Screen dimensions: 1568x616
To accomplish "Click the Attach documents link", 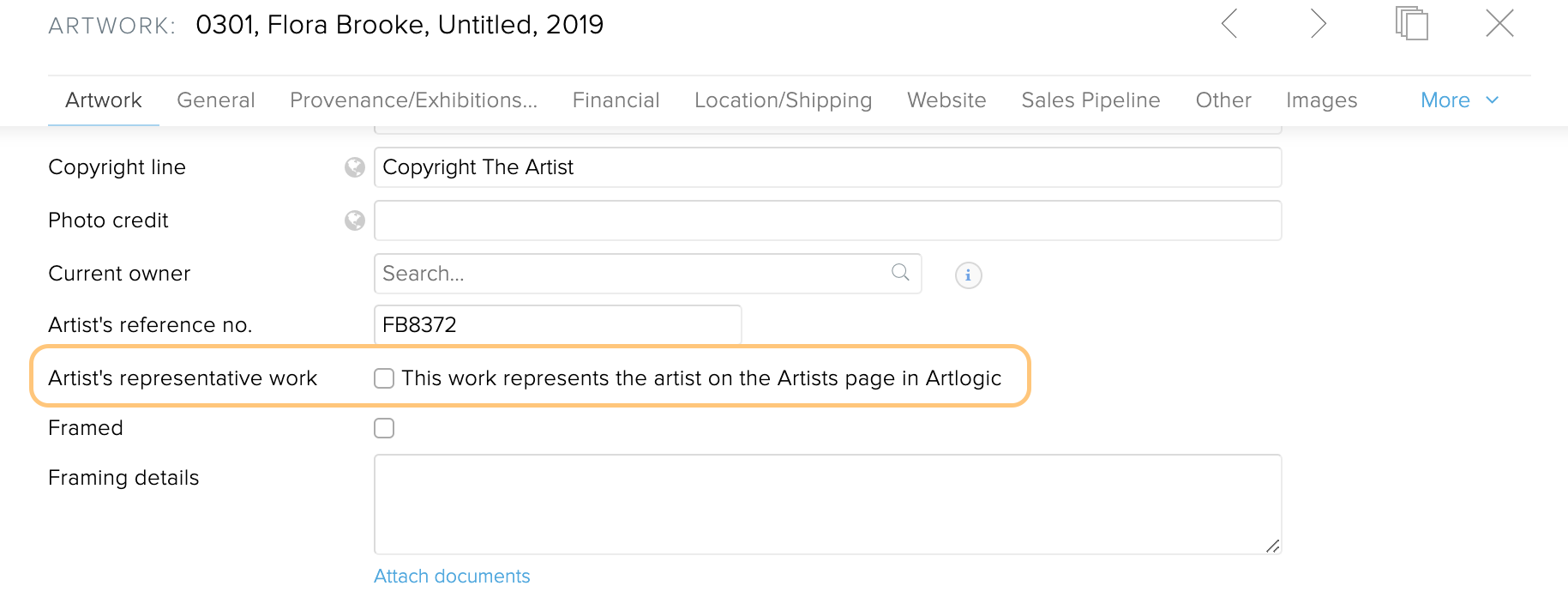I will (452, 577).
